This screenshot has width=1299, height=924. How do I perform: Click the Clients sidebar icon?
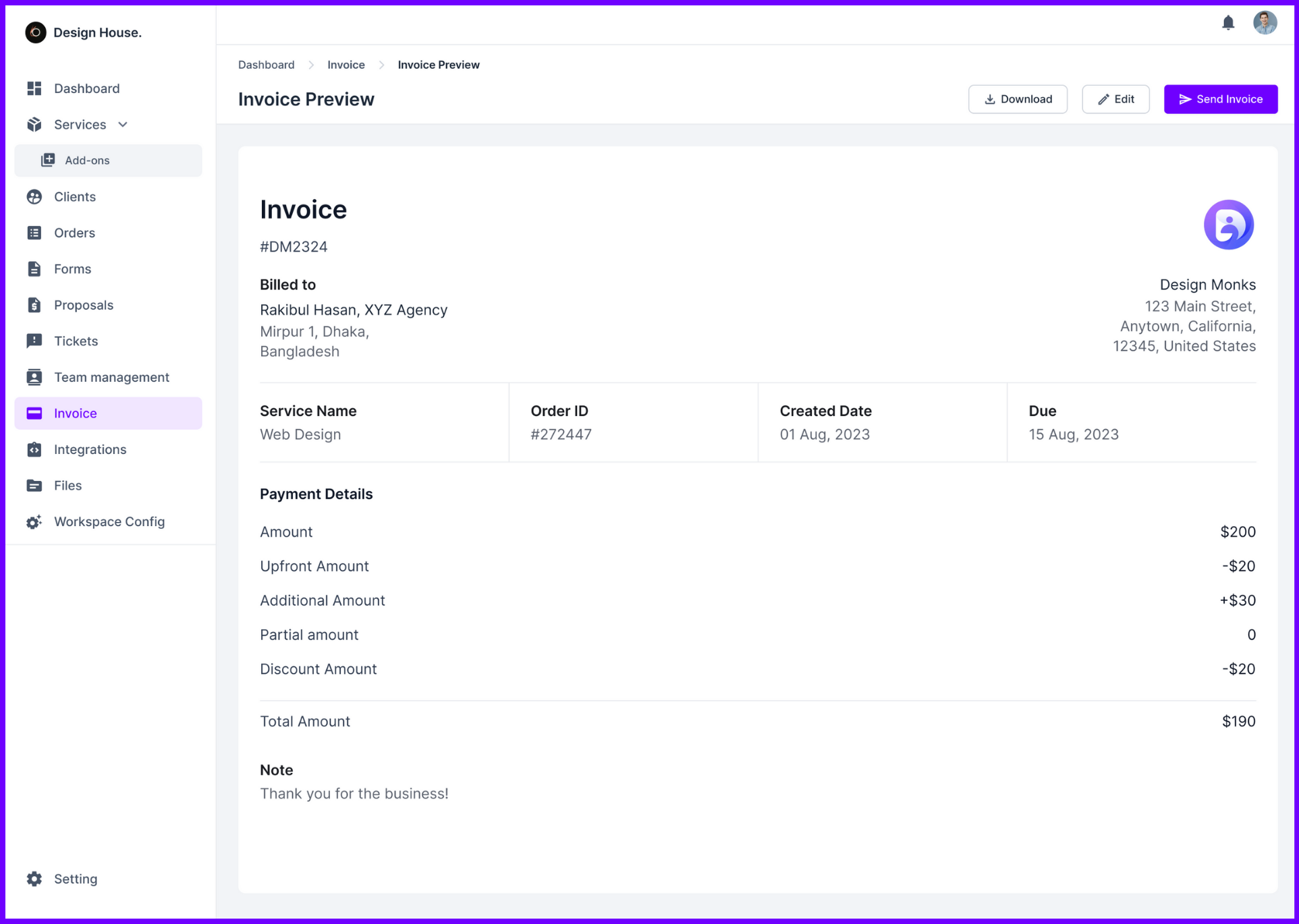point(35,196)
